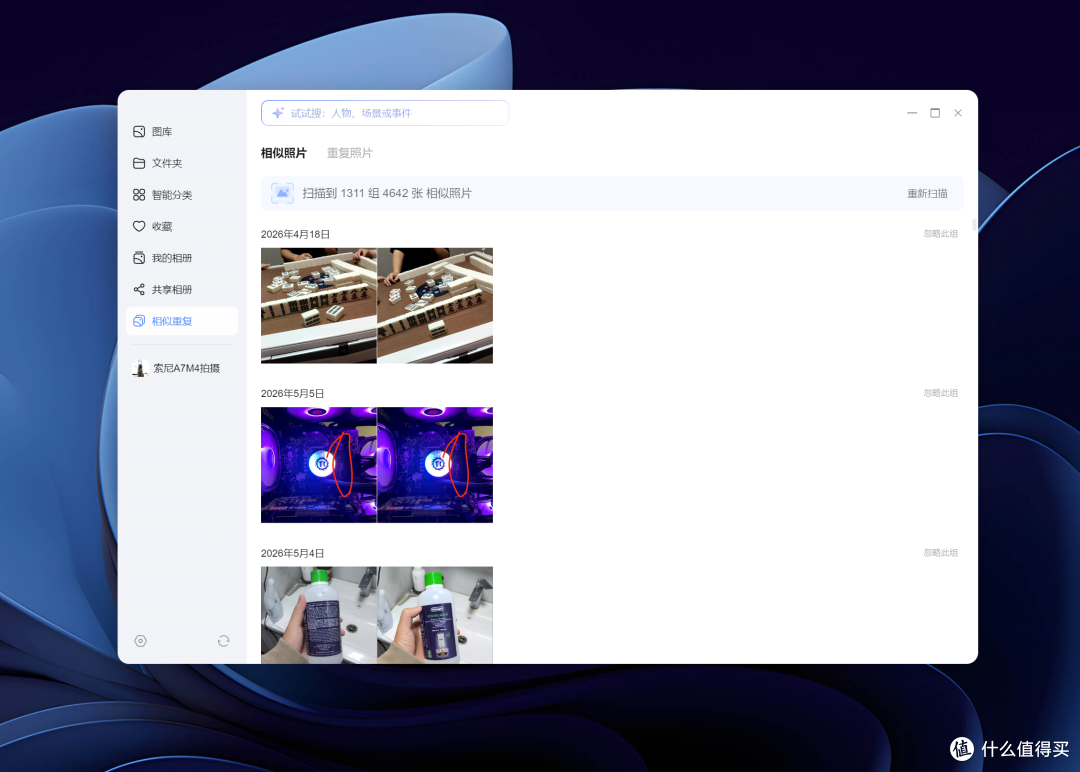Open the 我的相册 album icon
The height and width of the screenshot is (772, 1080).
[x=139, y=258]
